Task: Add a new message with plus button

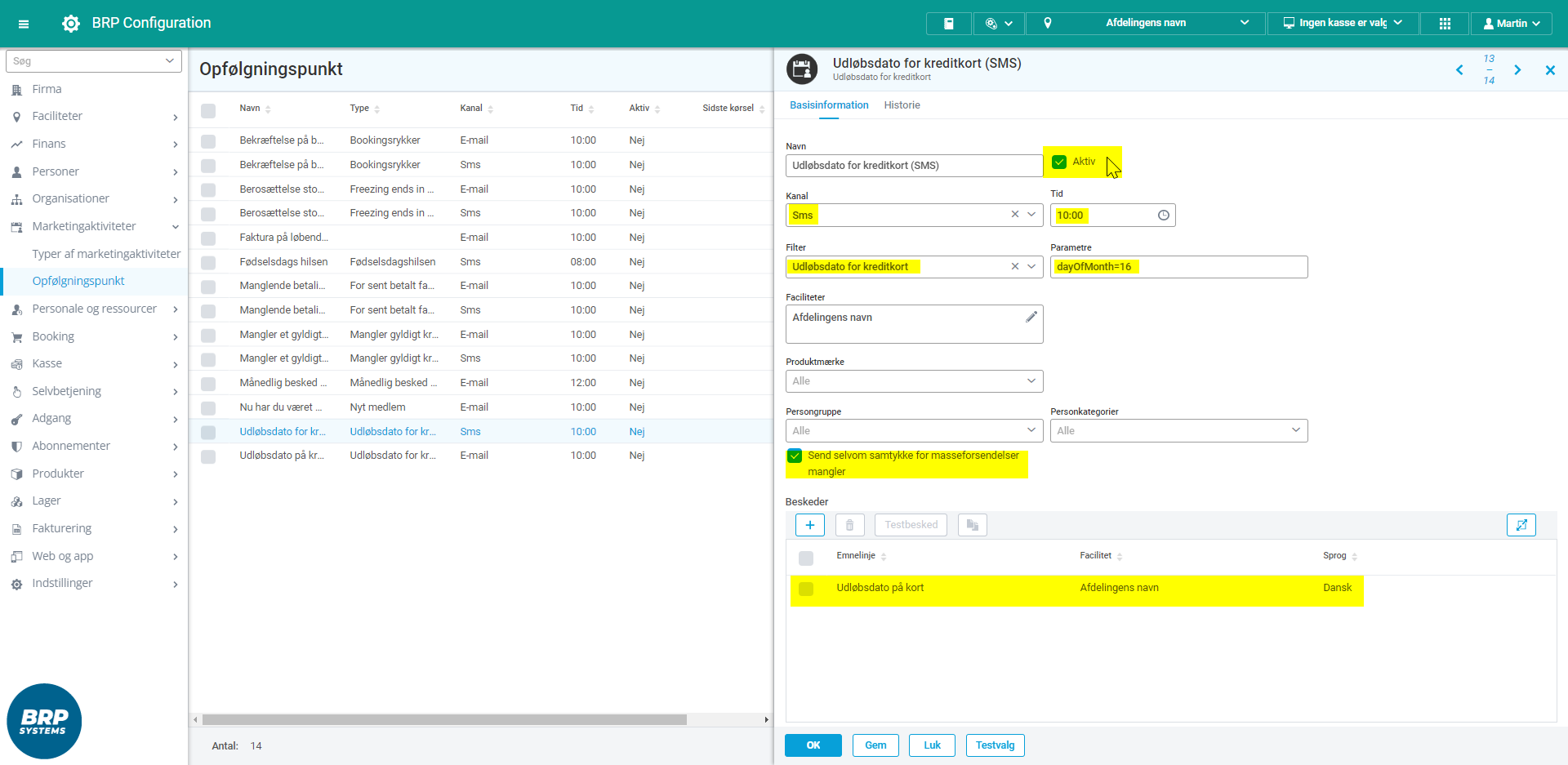Action: [x=809, y=525]
